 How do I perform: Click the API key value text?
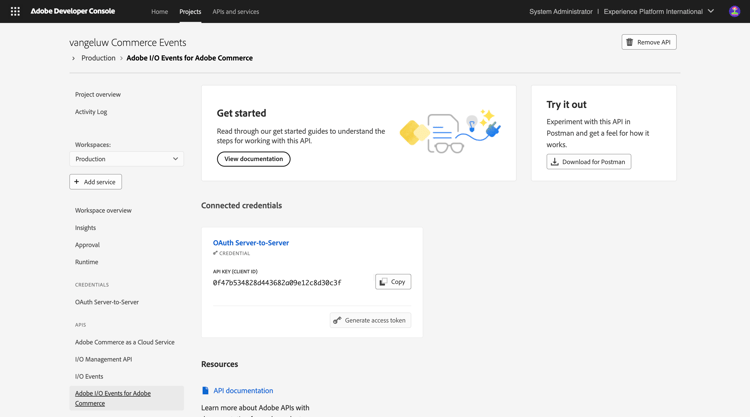pos(277,283)
